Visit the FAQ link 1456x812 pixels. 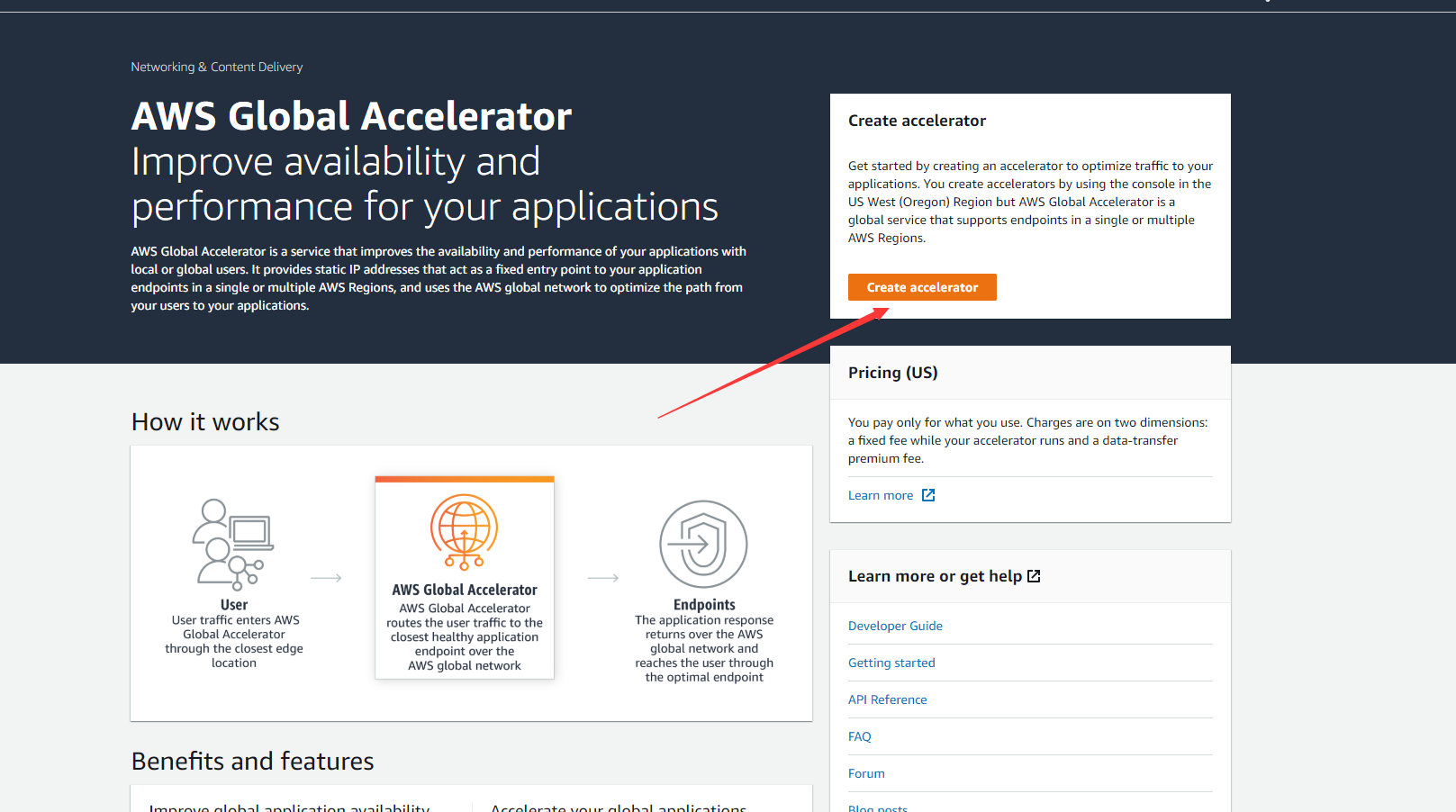[859, 736]
